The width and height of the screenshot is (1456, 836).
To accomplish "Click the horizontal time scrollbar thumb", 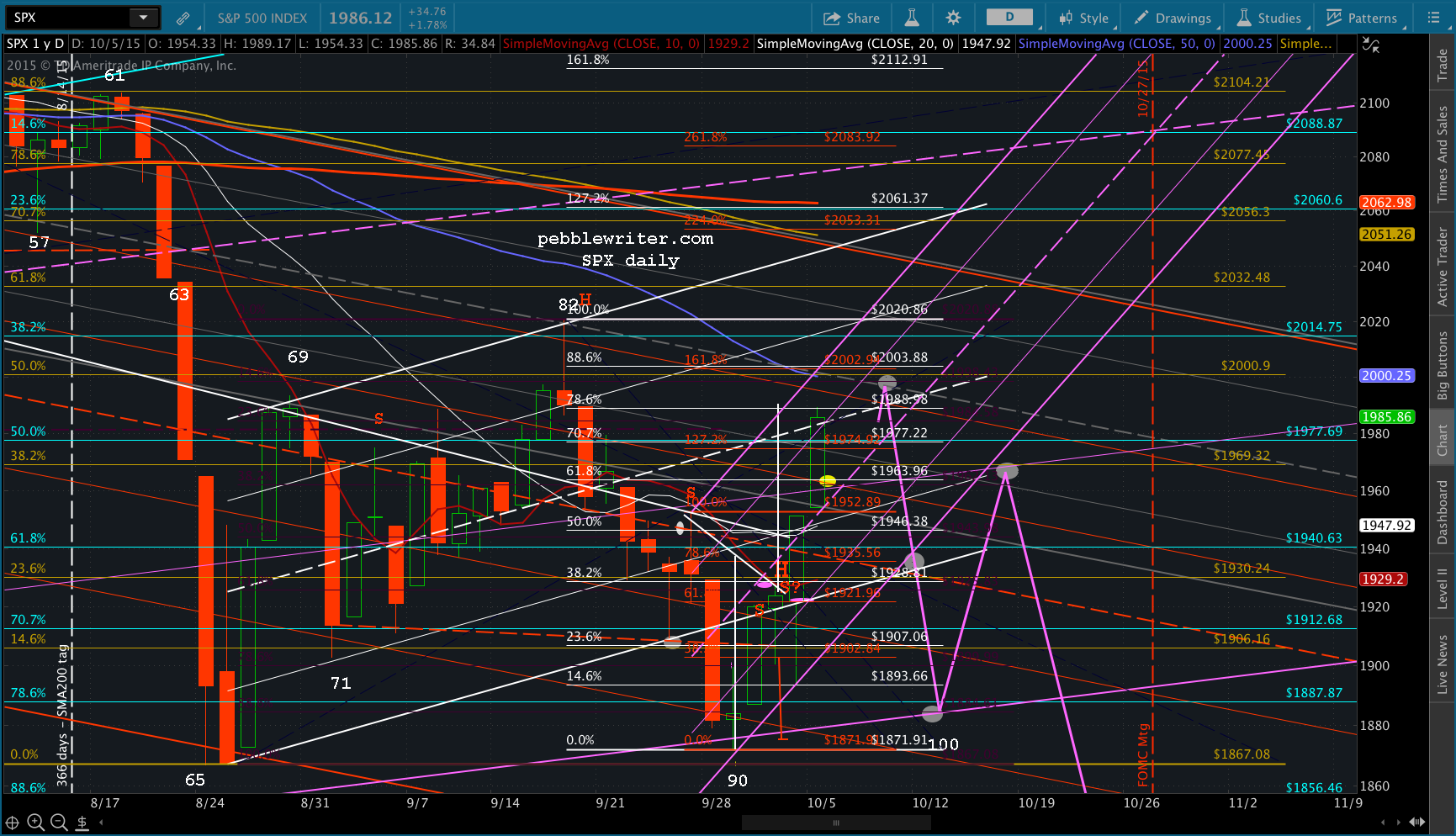I will click(835, 823).
